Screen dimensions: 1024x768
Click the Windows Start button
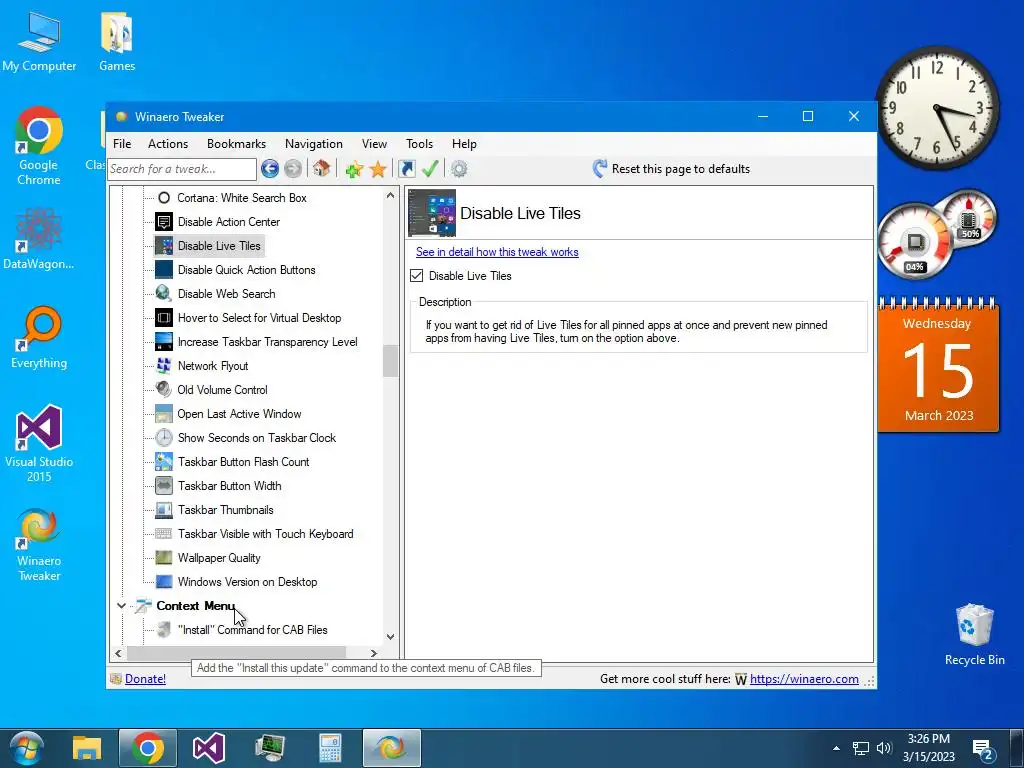26,748
